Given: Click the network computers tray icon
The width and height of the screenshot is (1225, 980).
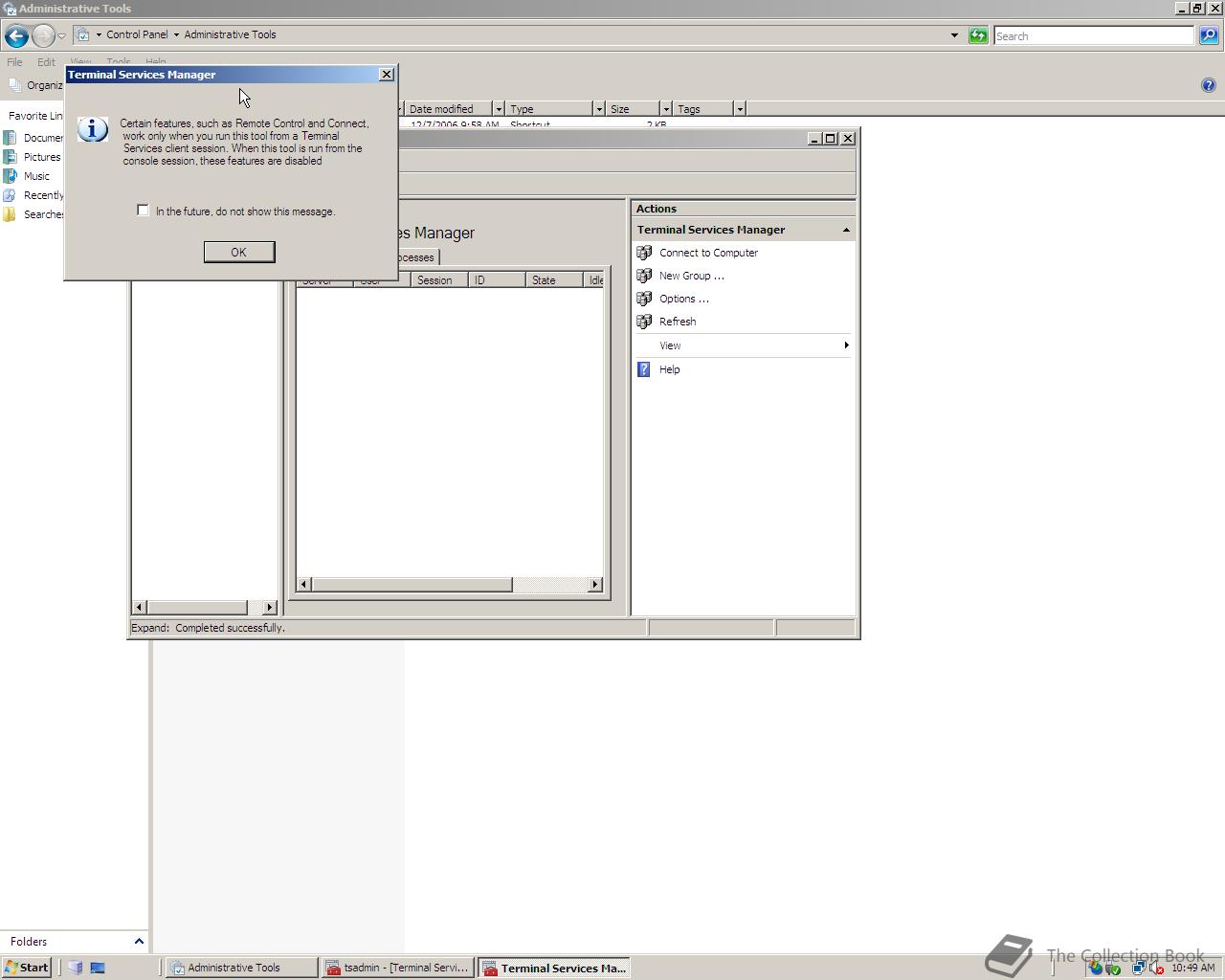Looking at the screenshot, I should [x=1139, y=968].
